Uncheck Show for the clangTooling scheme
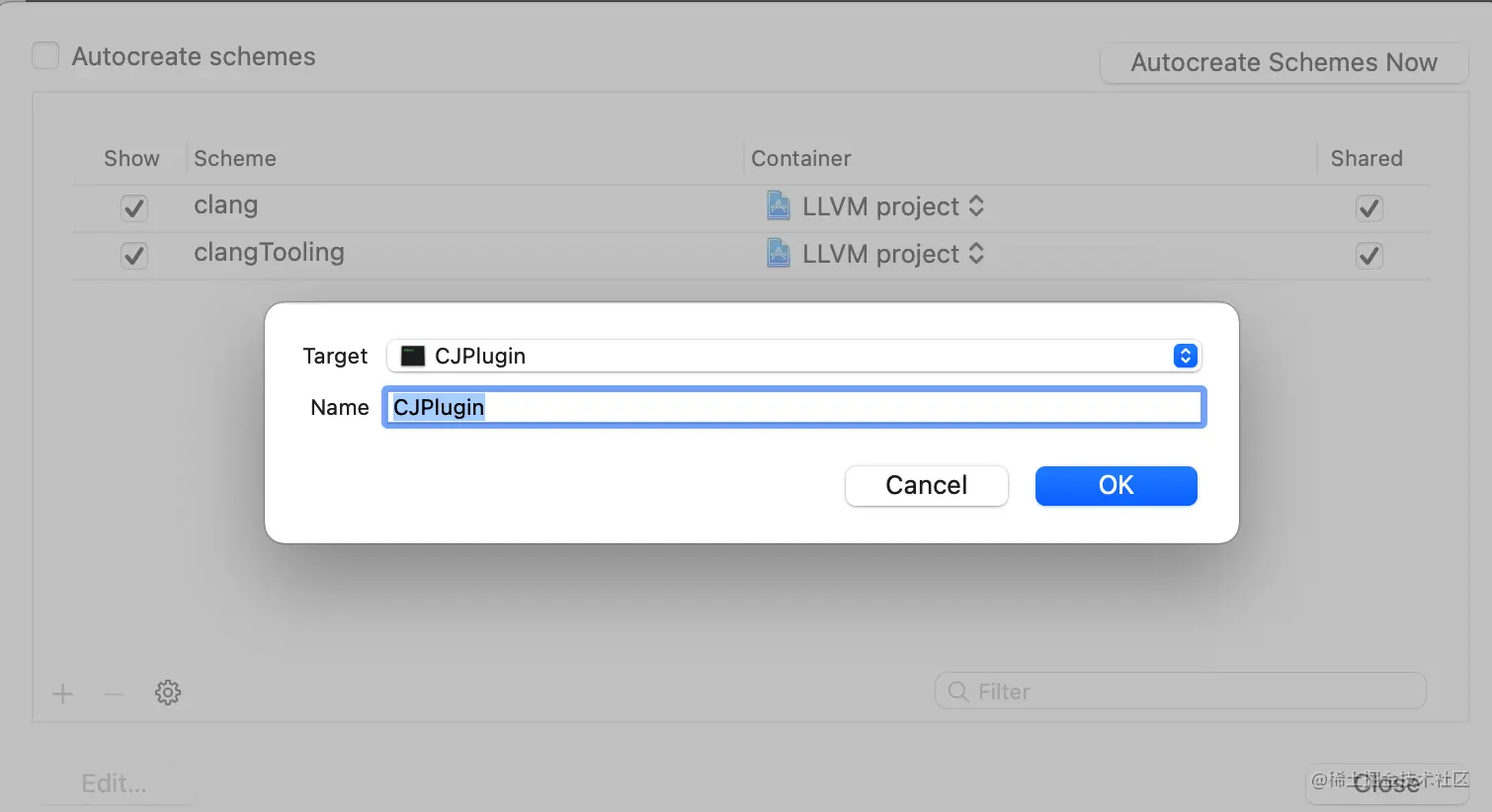 134,255
